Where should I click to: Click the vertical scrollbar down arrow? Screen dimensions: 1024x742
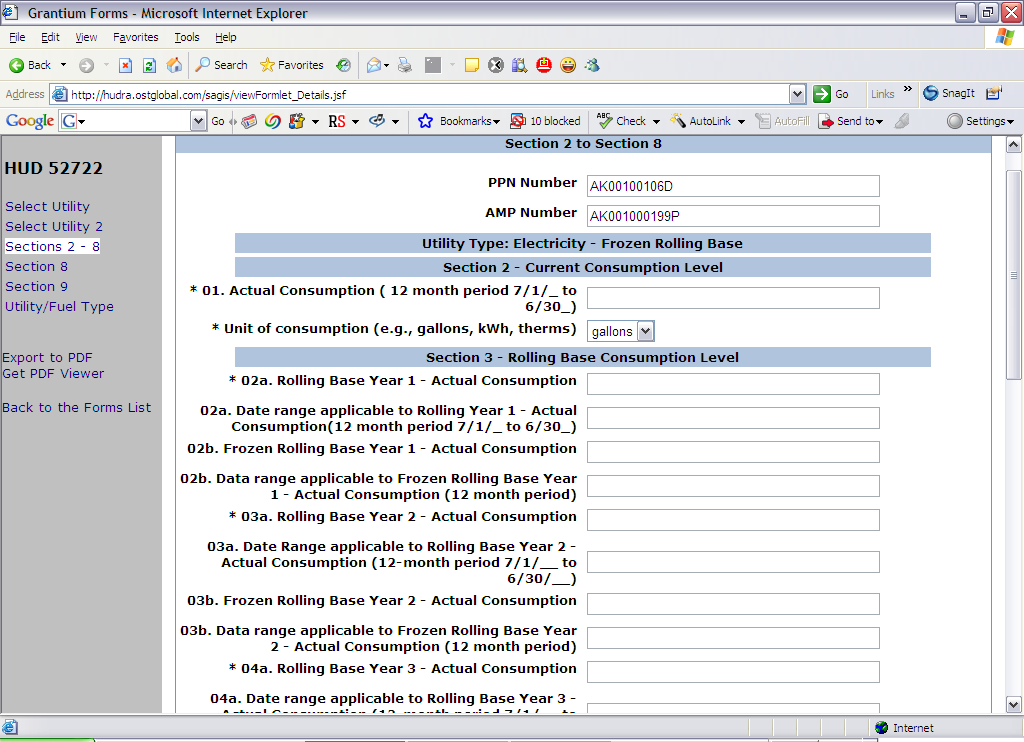(x=1013, y=704)
